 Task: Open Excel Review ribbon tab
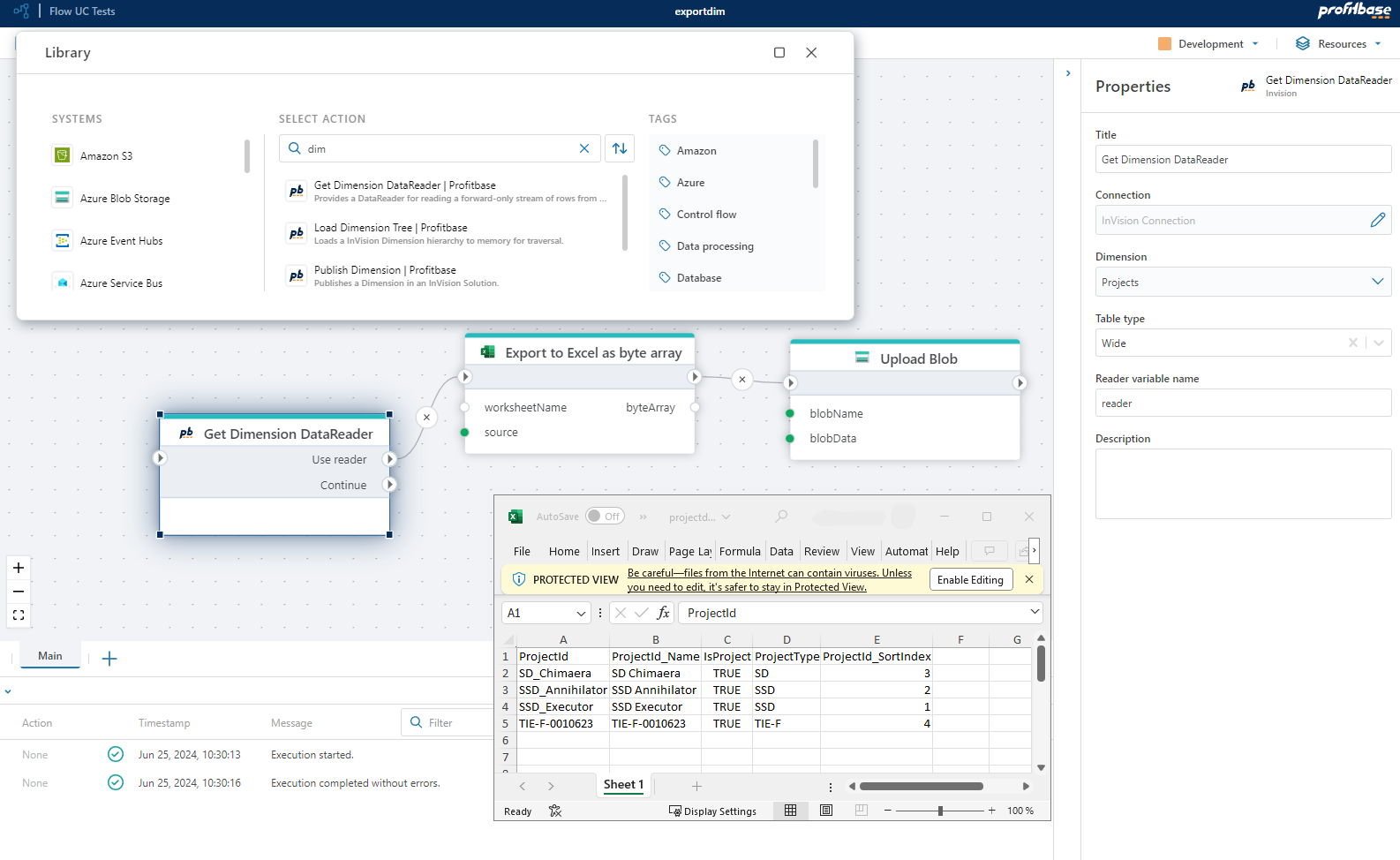tap(822, 552)
